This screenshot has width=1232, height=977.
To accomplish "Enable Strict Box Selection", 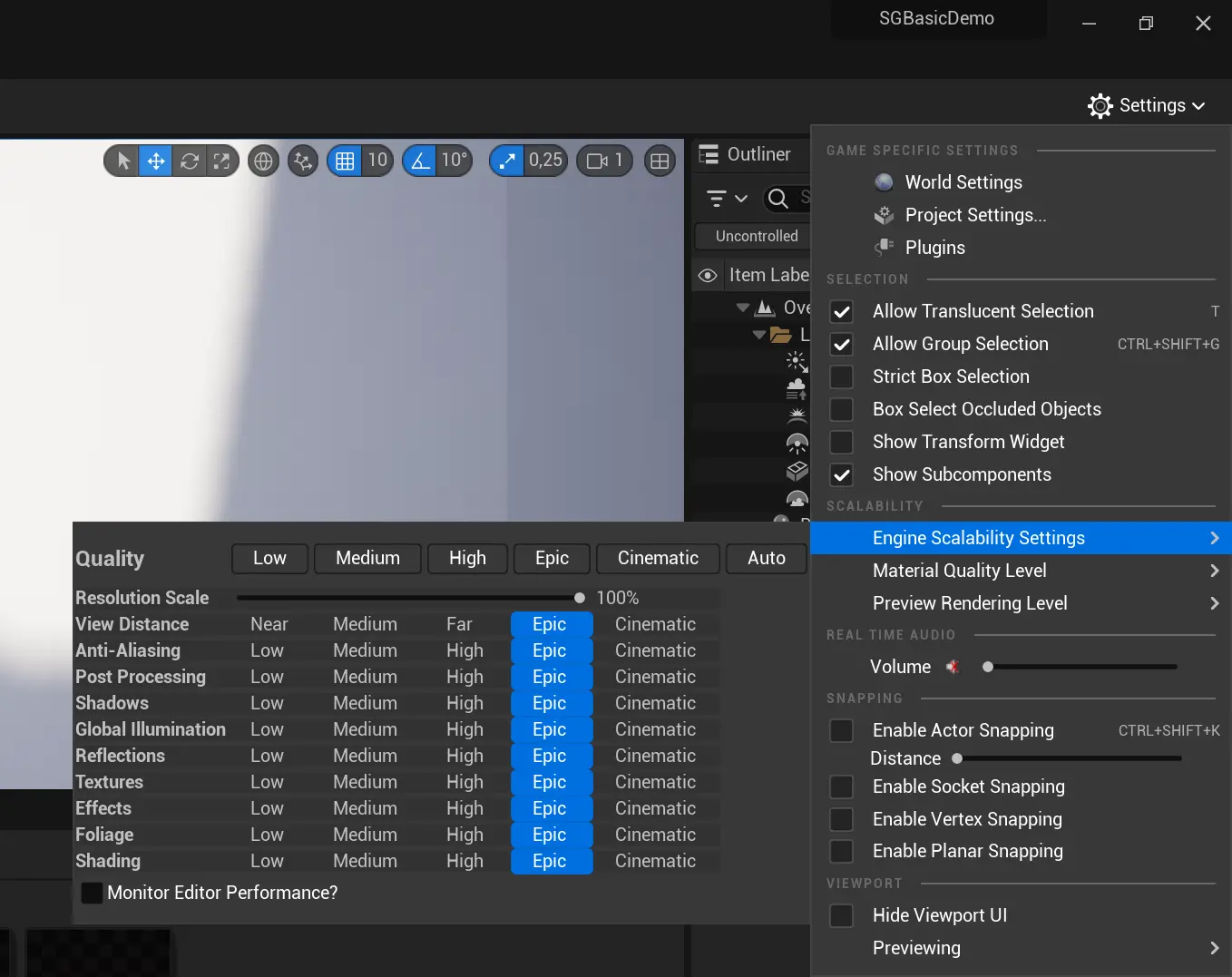I will click(841, 376).
